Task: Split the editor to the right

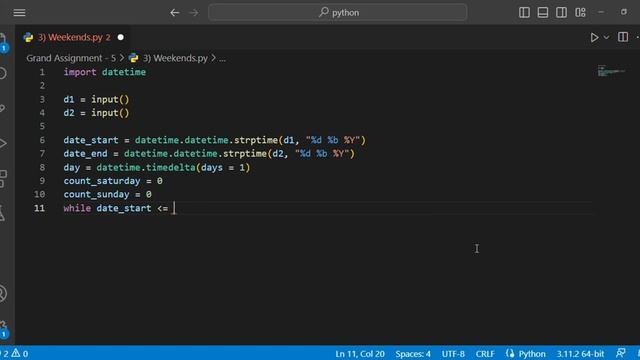Action: coord(623,37)
